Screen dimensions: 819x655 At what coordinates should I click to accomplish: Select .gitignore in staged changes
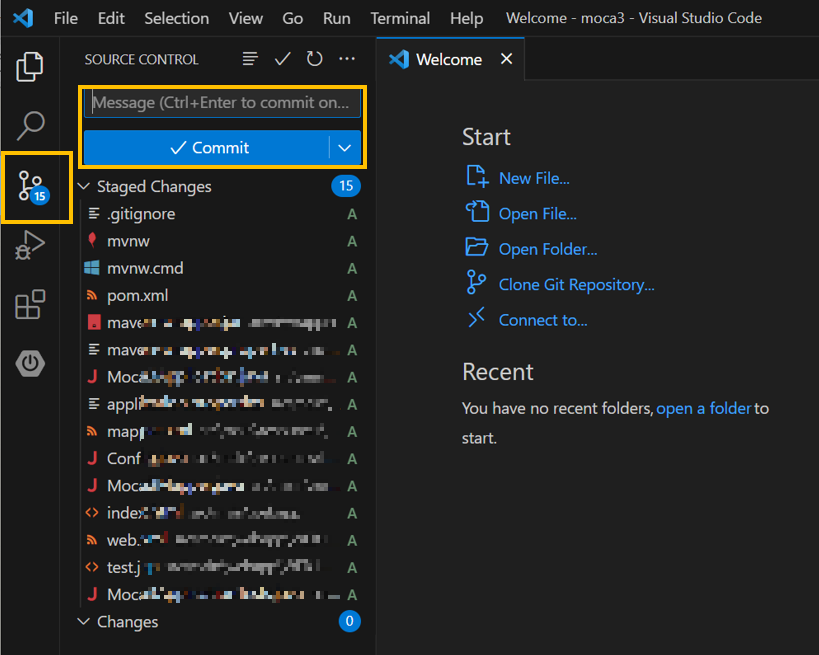point(221,214)
